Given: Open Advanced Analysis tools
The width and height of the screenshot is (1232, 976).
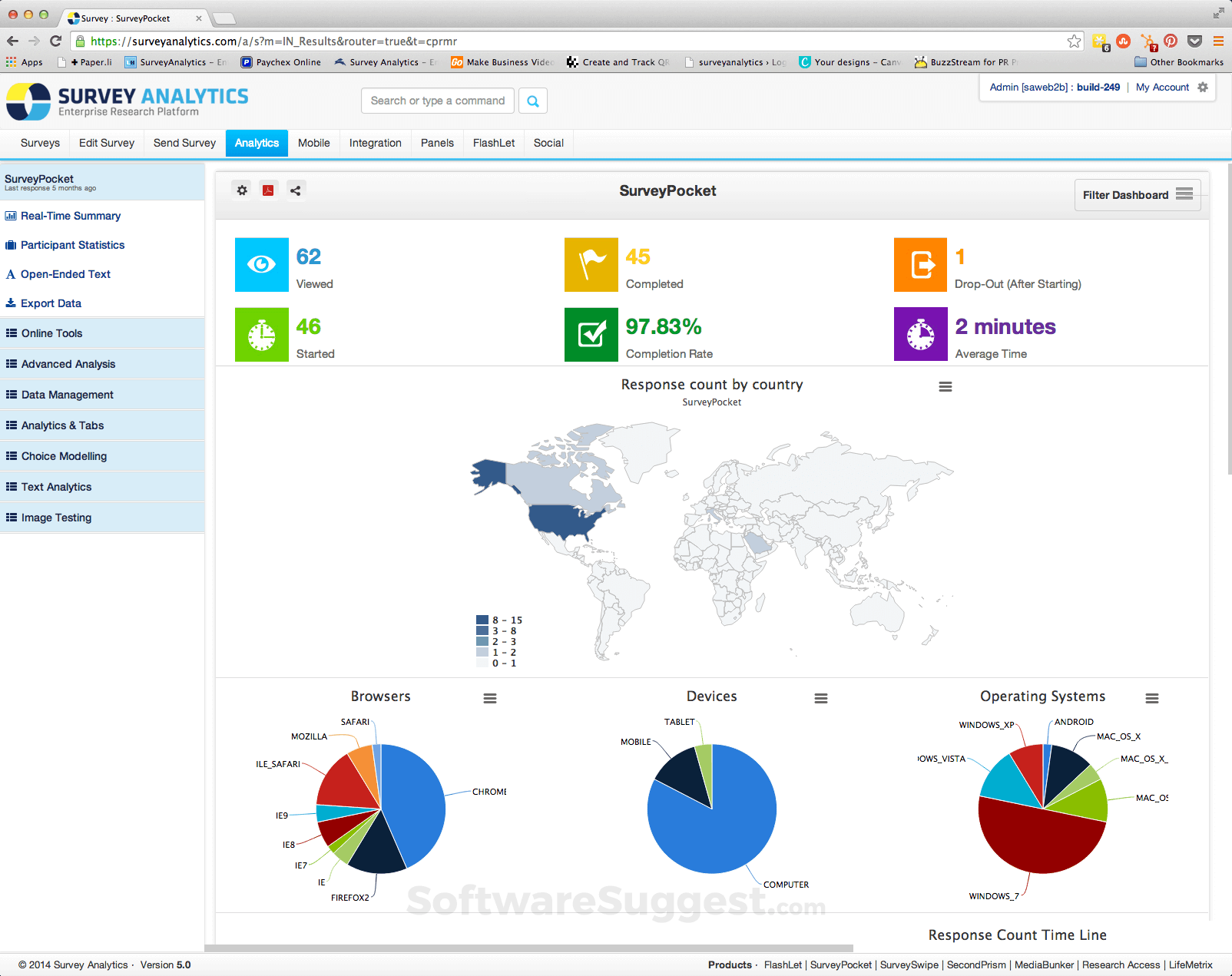Looking at the screenshot, I should (68, 363).
